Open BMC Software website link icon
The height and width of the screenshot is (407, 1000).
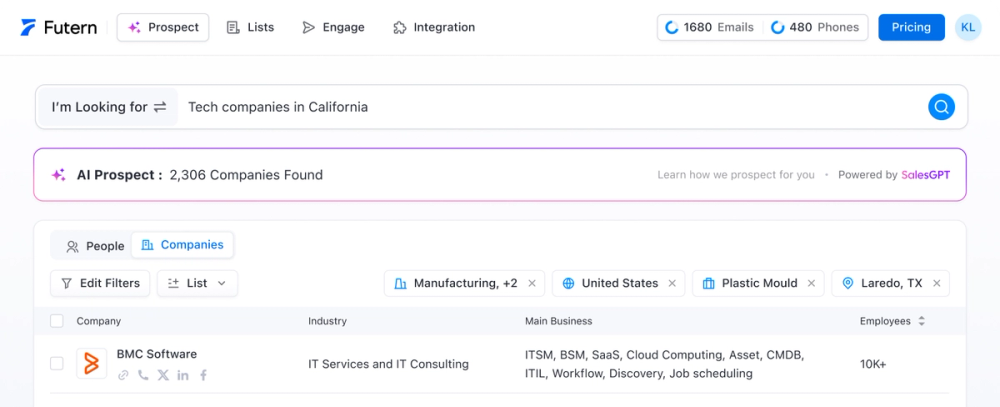coord(123,375)
